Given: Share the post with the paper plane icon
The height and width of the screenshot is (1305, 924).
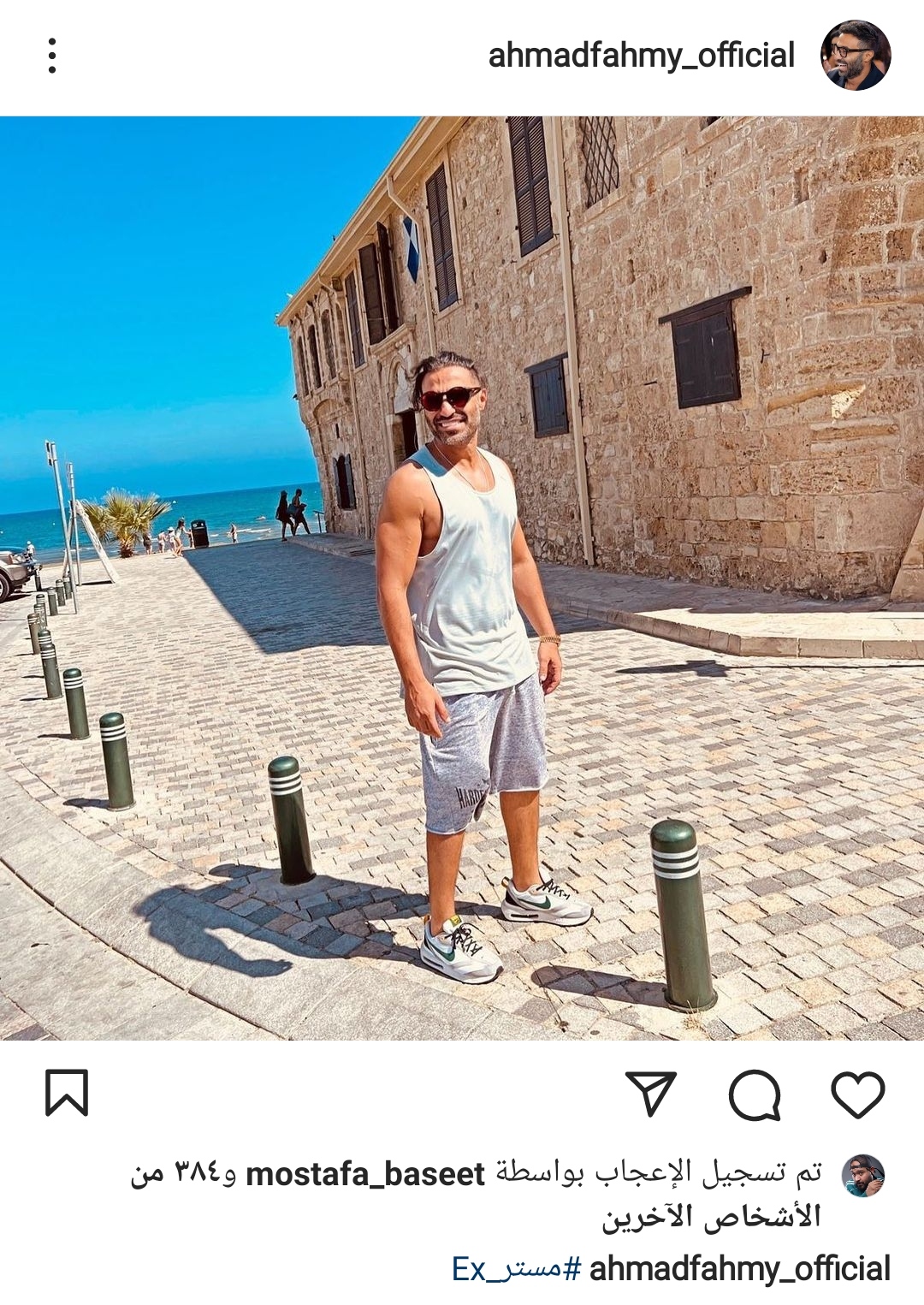Looking at the screenshot, I should [651, 1093].
